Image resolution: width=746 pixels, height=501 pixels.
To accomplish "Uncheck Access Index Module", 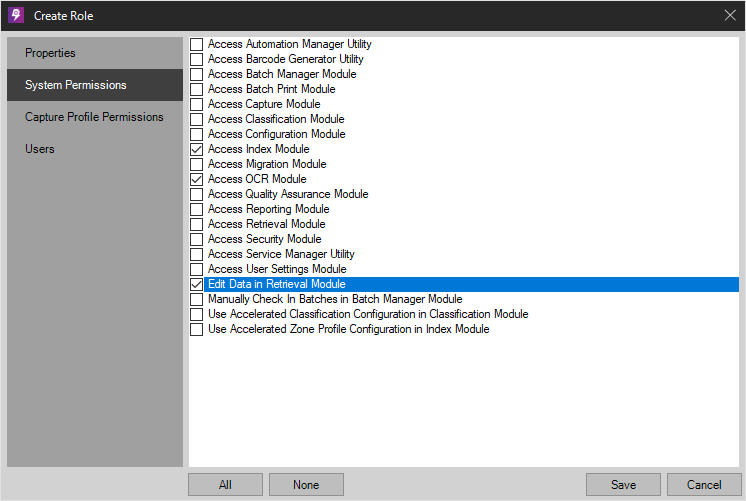I will (x=196, y=149).
